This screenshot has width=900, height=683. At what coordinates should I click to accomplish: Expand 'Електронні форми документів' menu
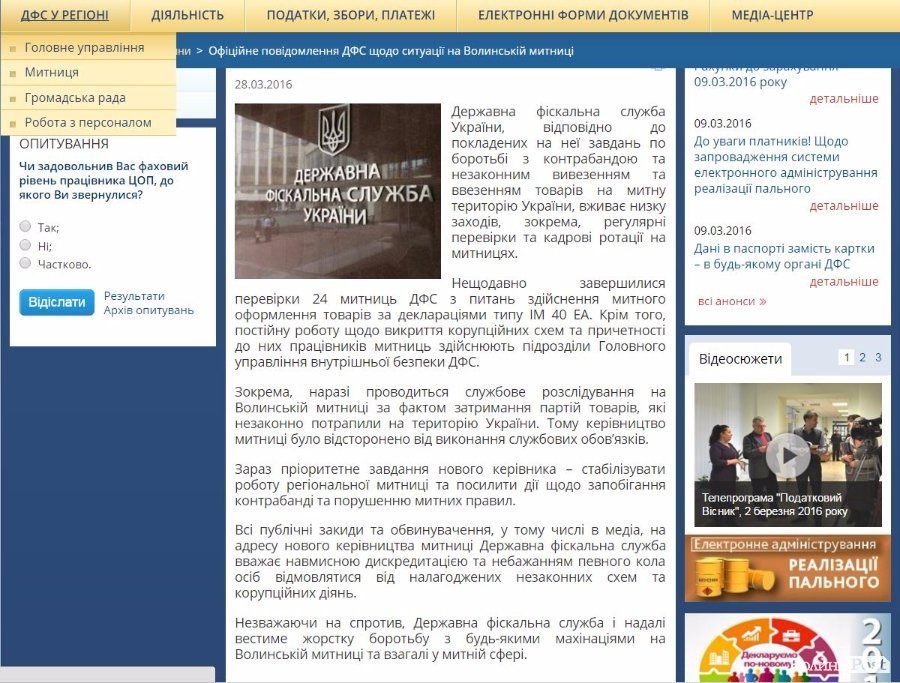pyautogui.click(x=583, y=15)
